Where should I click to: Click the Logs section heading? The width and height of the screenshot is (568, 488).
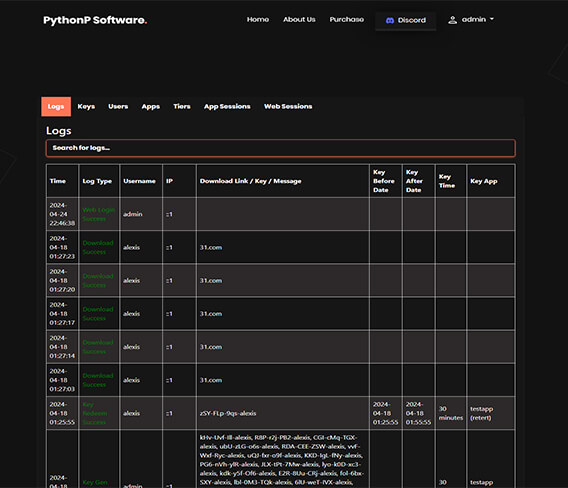click(x=59, y=130)
